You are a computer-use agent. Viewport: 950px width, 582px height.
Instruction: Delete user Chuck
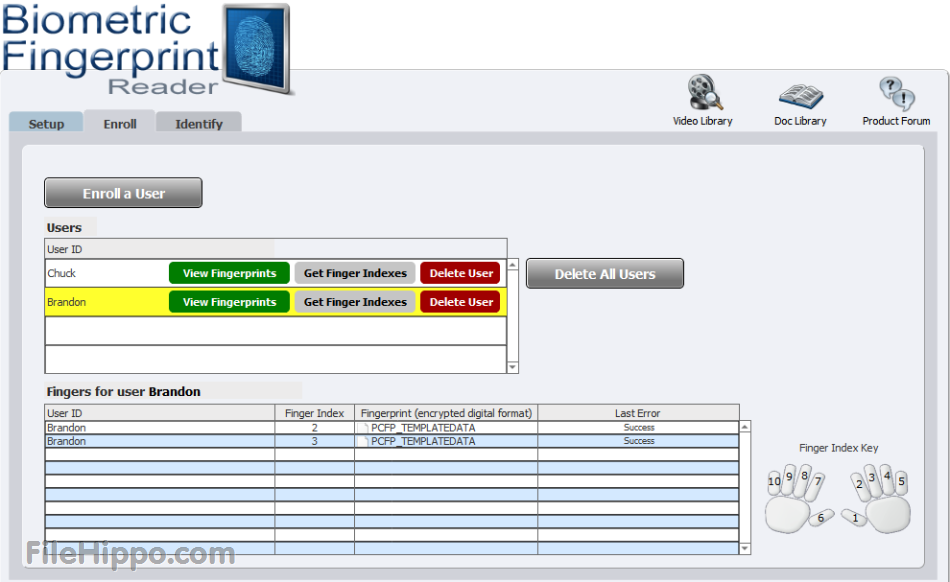460,272
